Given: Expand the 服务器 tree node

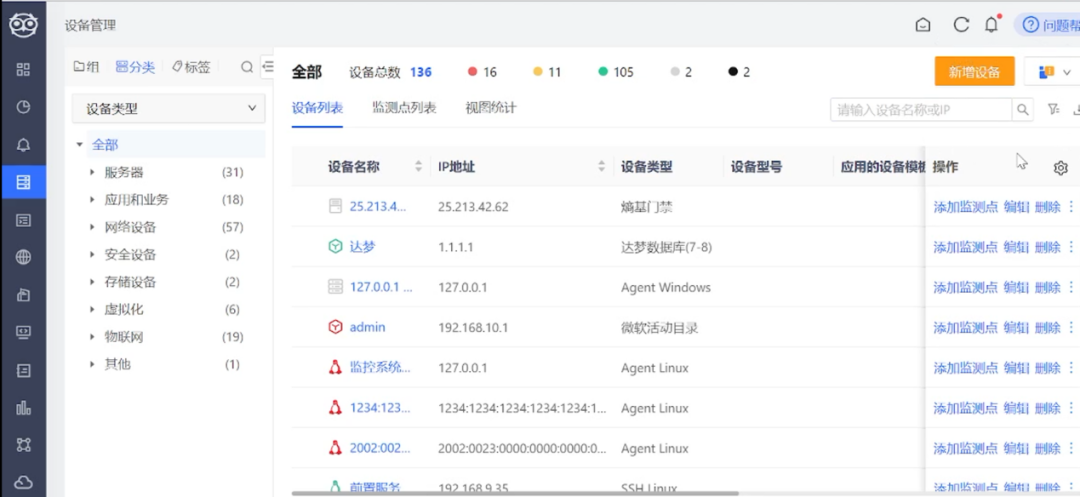Looking at the screenshot, I should pos(92,172).
